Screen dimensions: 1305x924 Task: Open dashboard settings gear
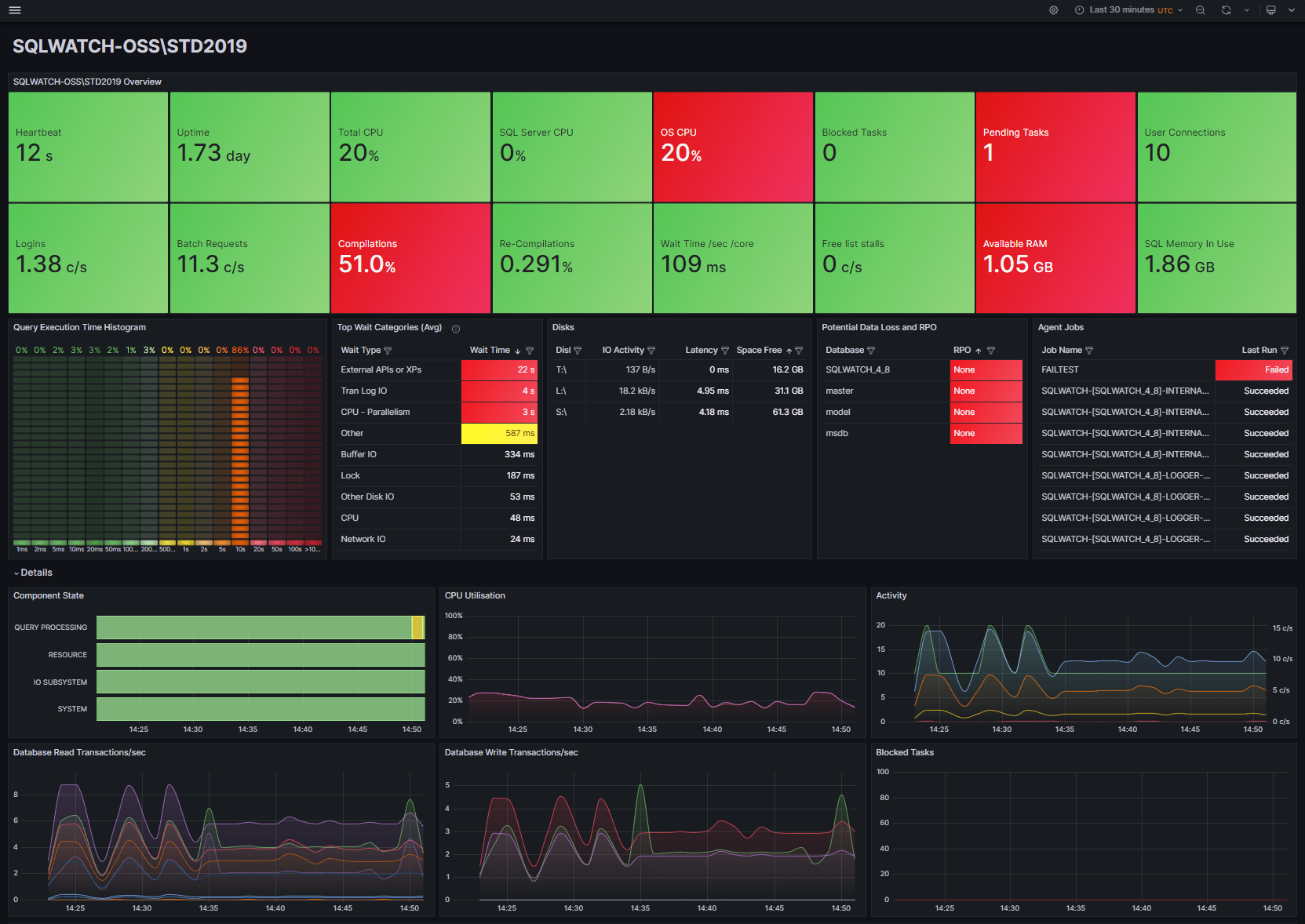pos(1054,10)
